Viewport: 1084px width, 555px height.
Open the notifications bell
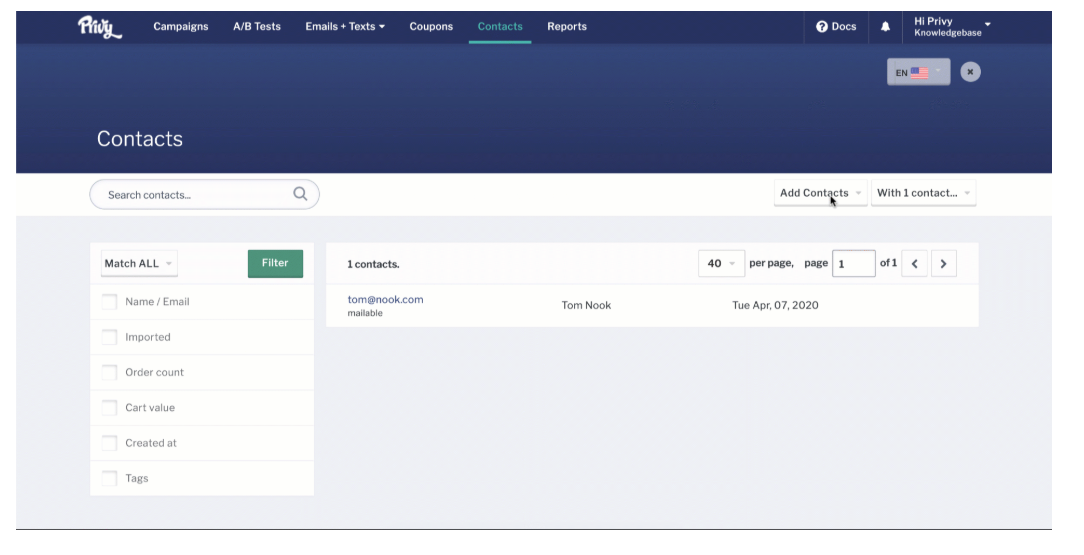[x=885, y=27]
